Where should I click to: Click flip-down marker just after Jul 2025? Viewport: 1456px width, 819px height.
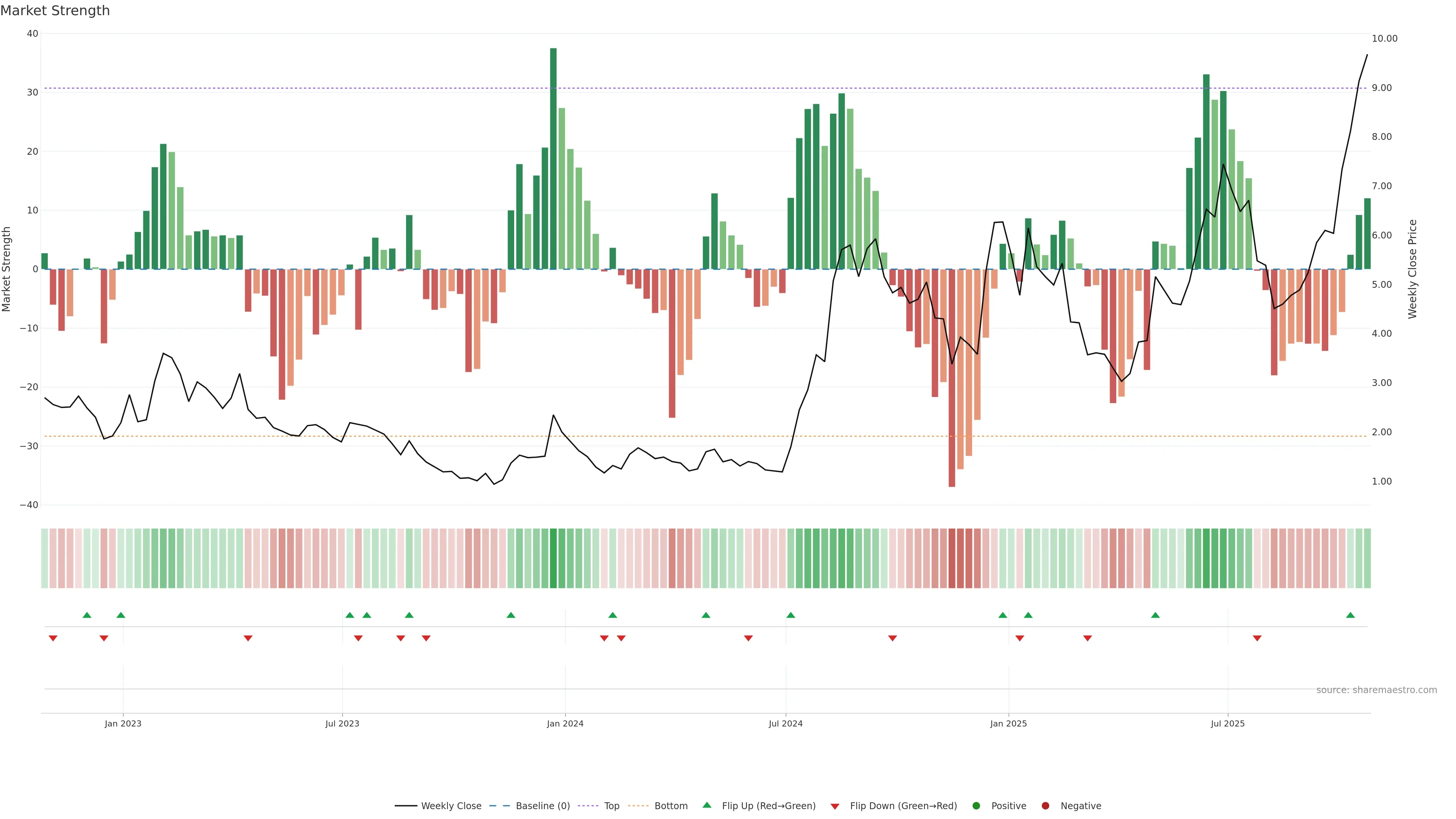1257,638
